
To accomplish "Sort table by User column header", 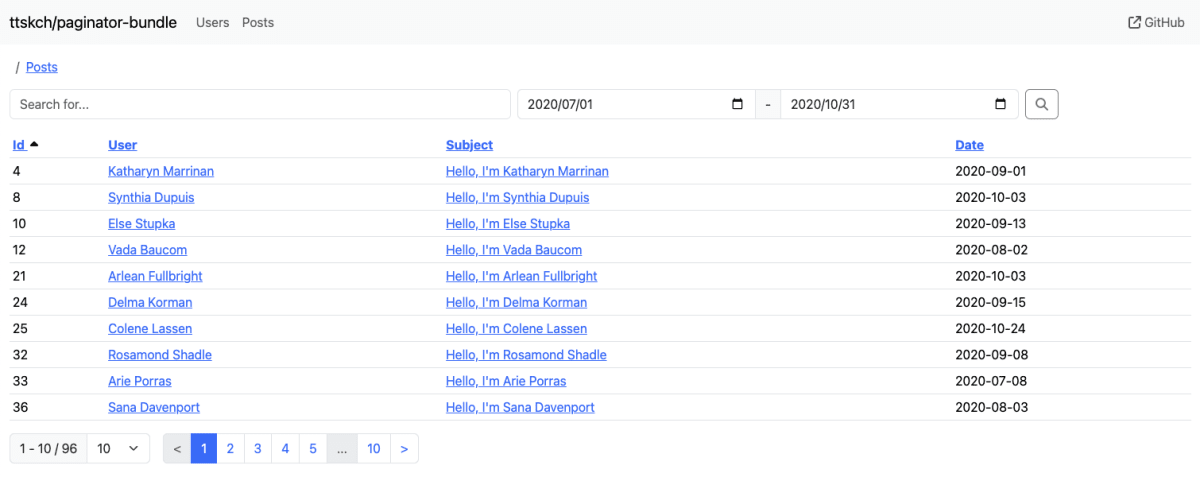I will [122, 145].
